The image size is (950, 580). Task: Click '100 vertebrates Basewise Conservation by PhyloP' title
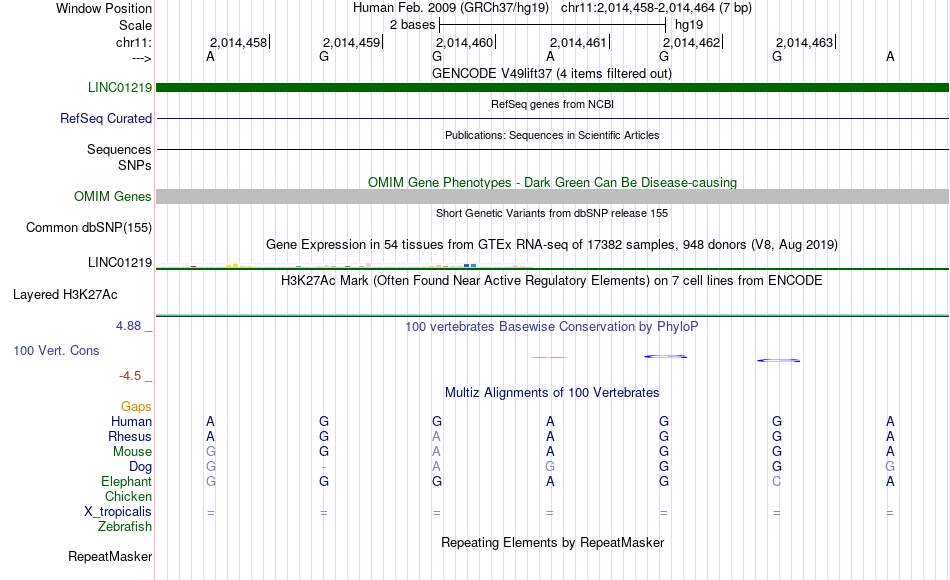(x=551, y=327)
